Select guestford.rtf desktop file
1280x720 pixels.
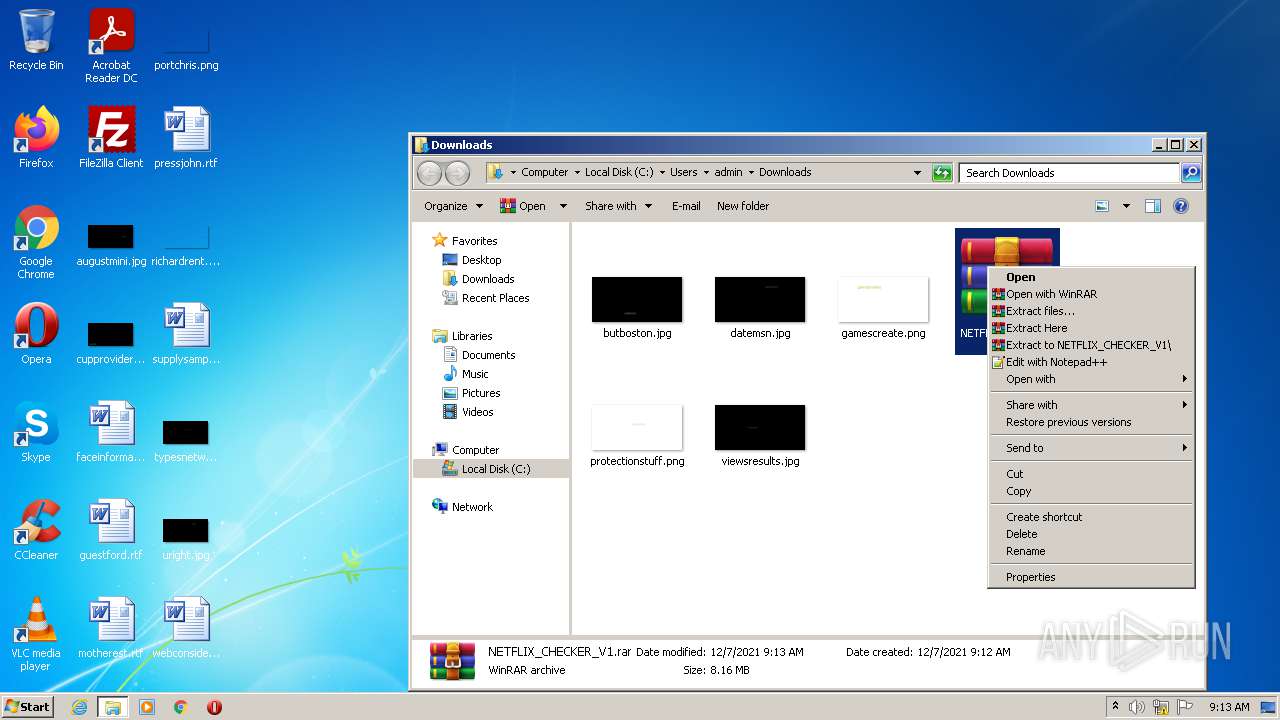111,529
